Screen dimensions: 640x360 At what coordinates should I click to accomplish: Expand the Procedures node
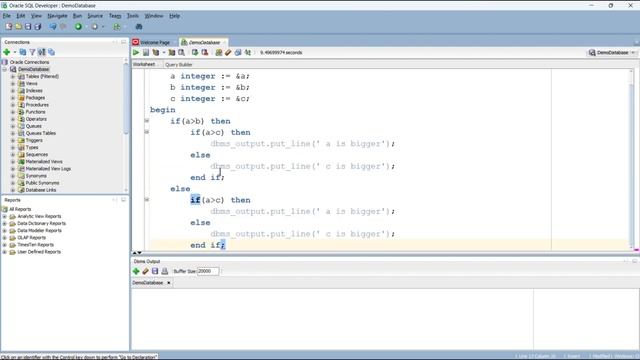(13, 105)
